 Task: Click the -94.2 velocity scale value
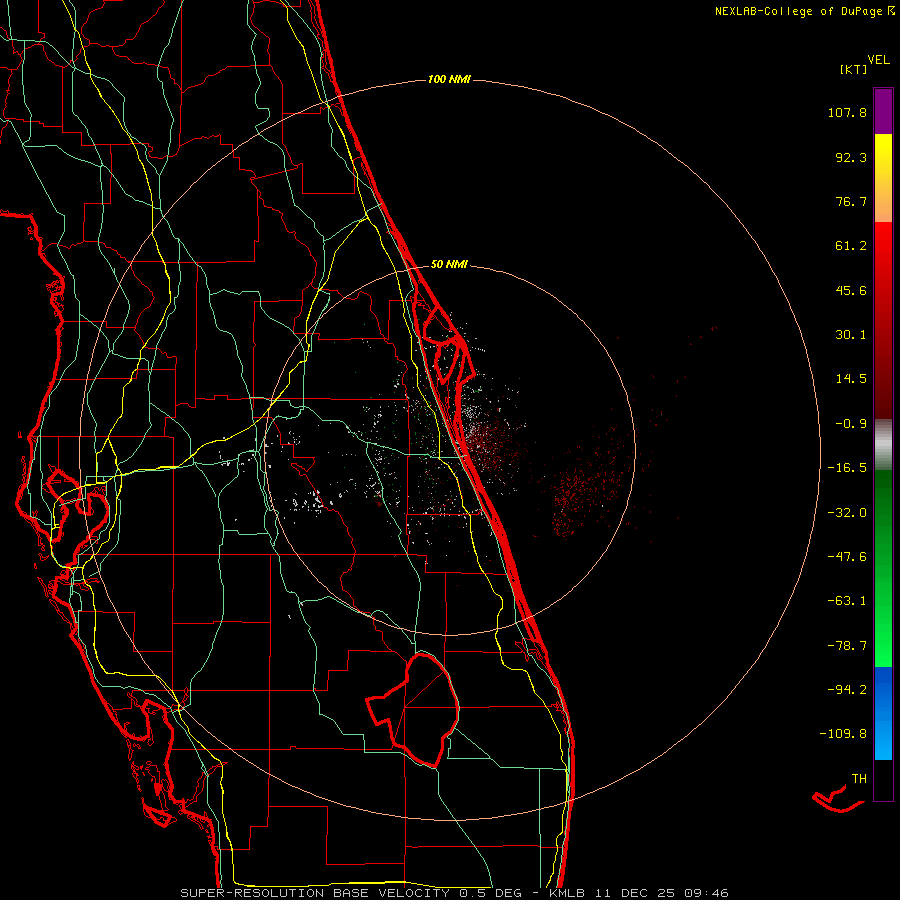click(x=847, y=690)
